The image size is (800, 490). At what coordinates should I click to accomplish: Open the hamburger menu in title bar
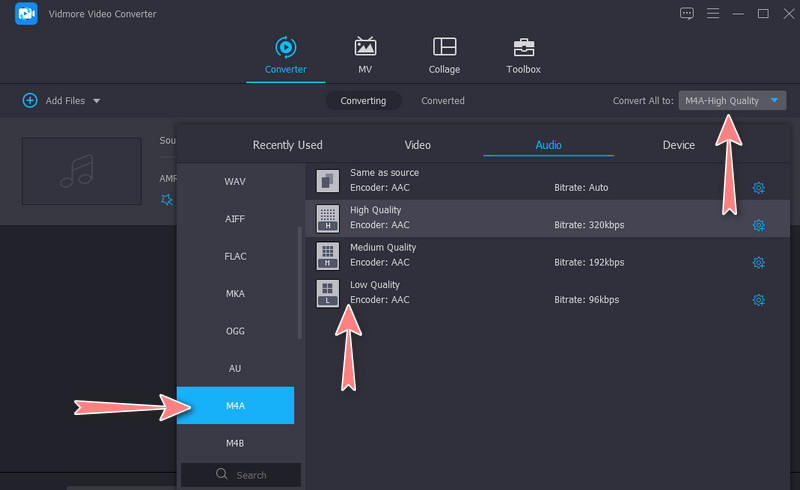click(712, 14)
